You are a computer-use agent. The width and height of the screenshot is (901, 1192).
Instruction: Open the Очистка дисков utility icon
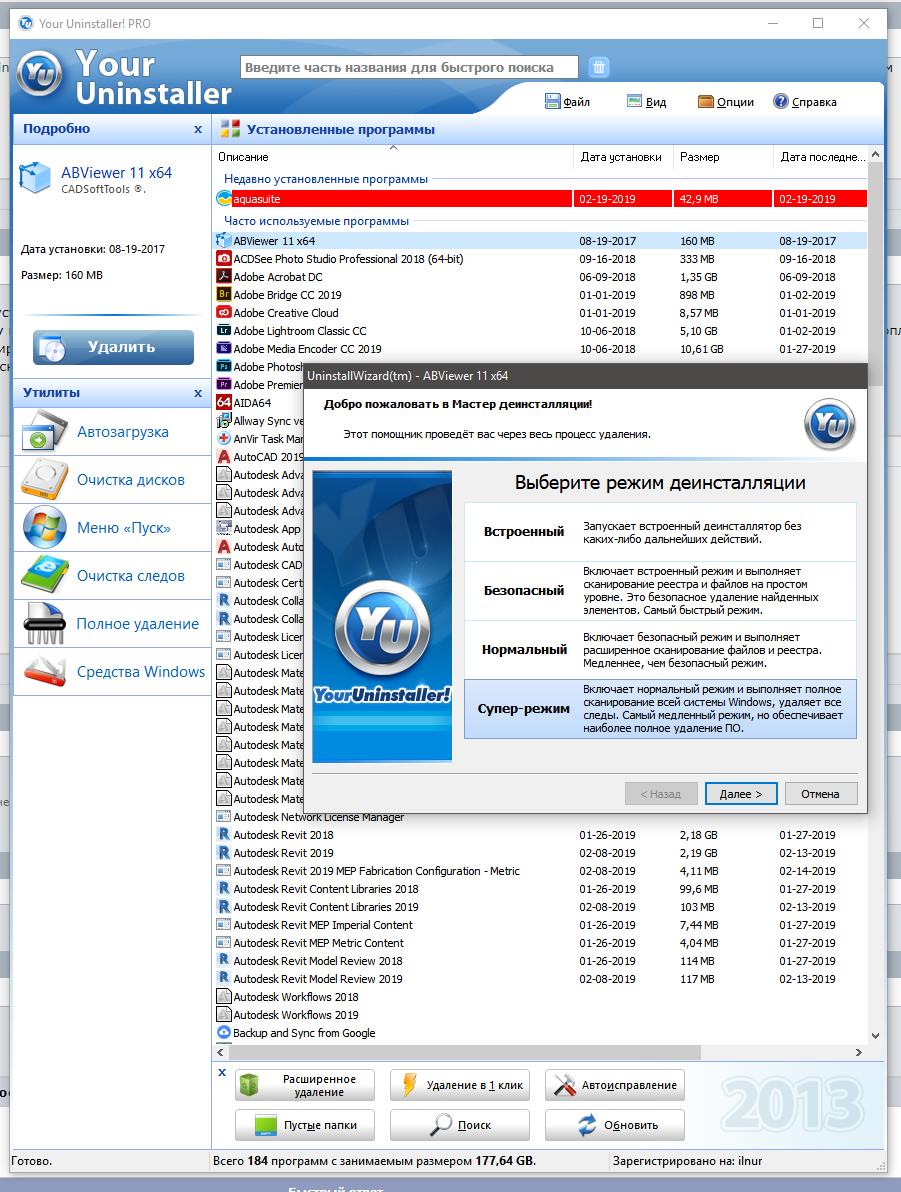pyautogui.click(x=44, y=479)
